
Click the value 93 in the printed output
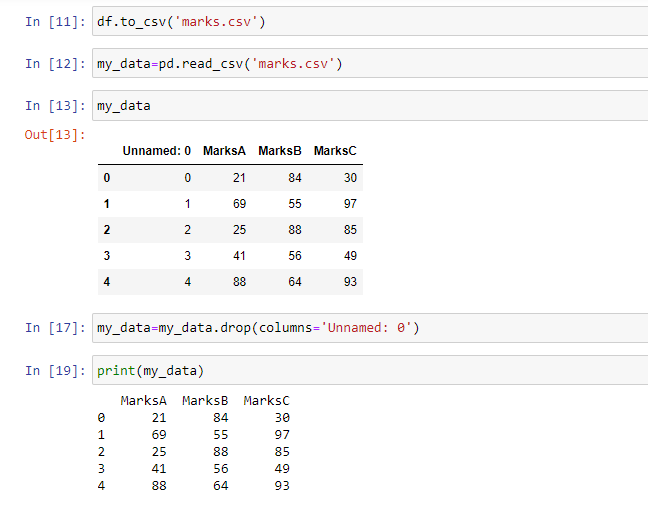coord(282,485)
